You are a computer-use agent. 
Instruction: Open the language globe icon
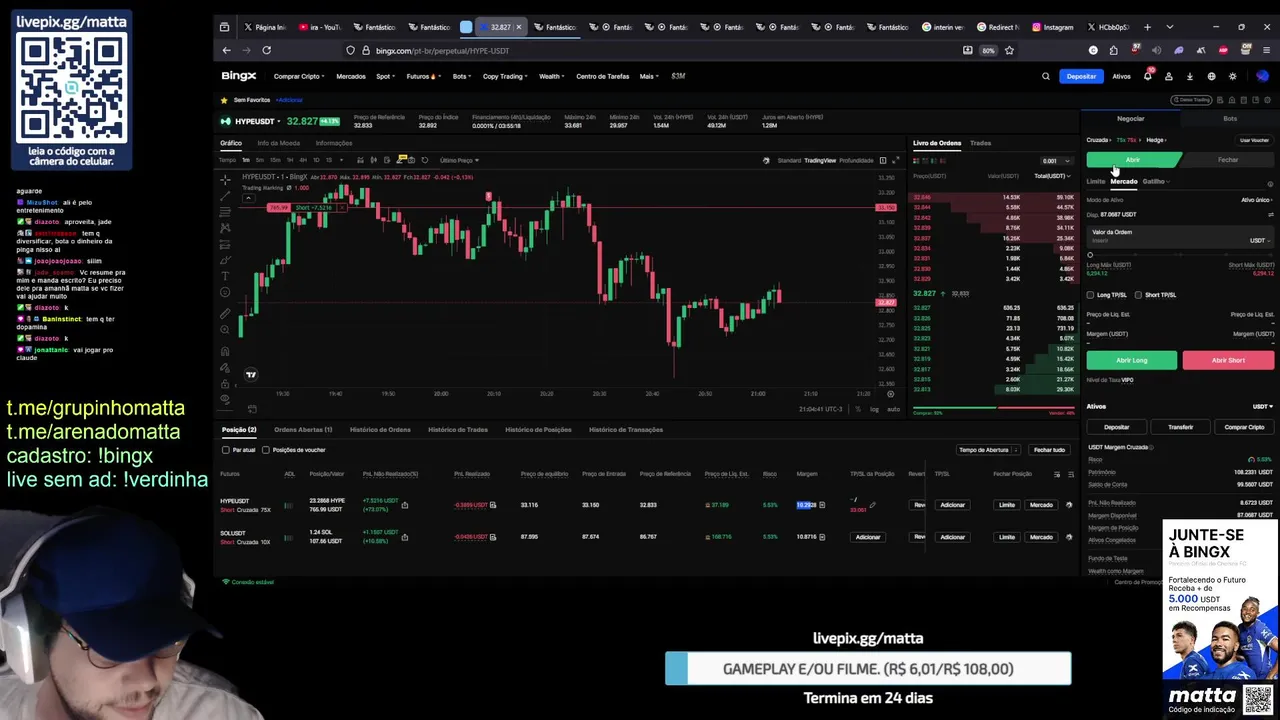point(1211,76)
